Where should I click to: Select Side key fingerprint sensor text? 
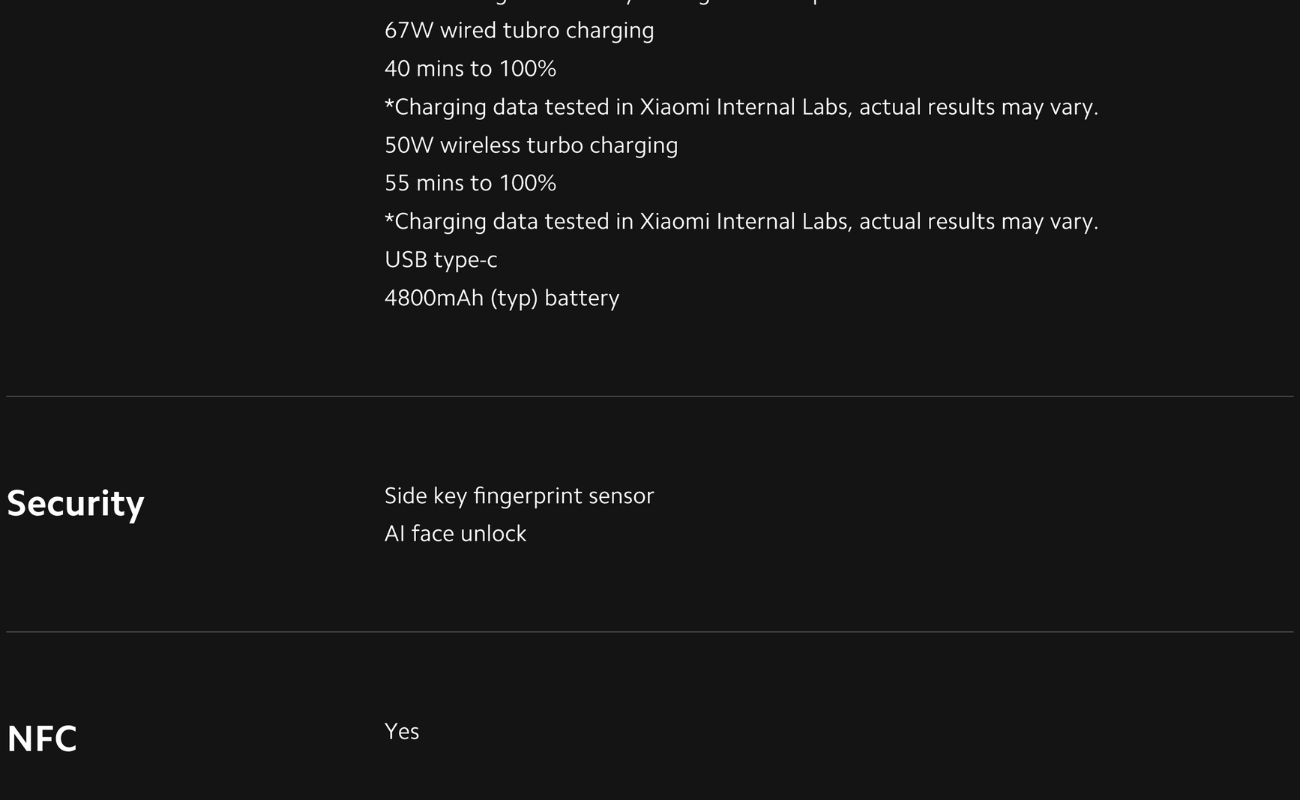pos(519,496)
